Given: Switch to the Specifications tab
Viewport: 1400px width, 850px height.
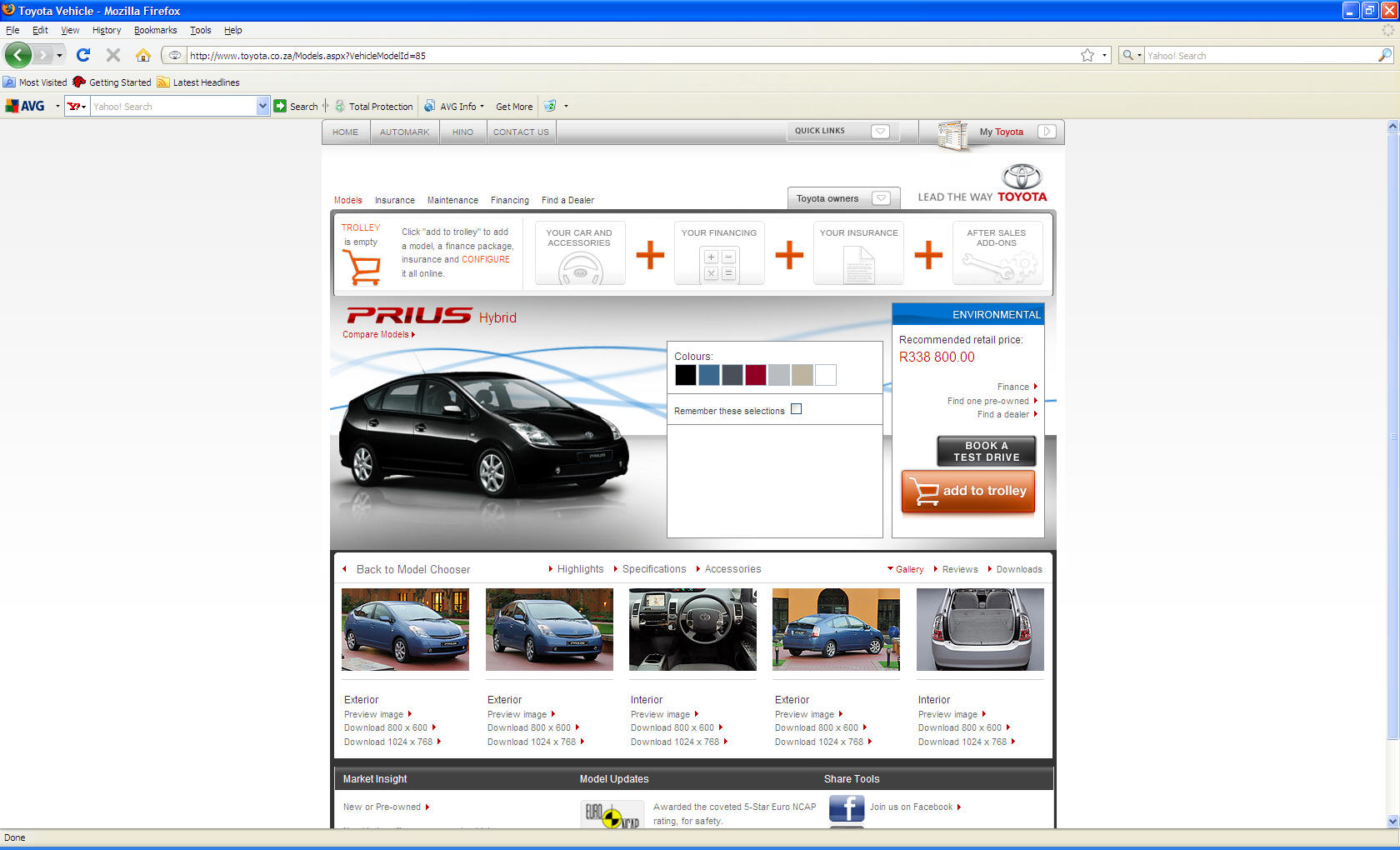Looking at the screenshot, I should [654, 569].
